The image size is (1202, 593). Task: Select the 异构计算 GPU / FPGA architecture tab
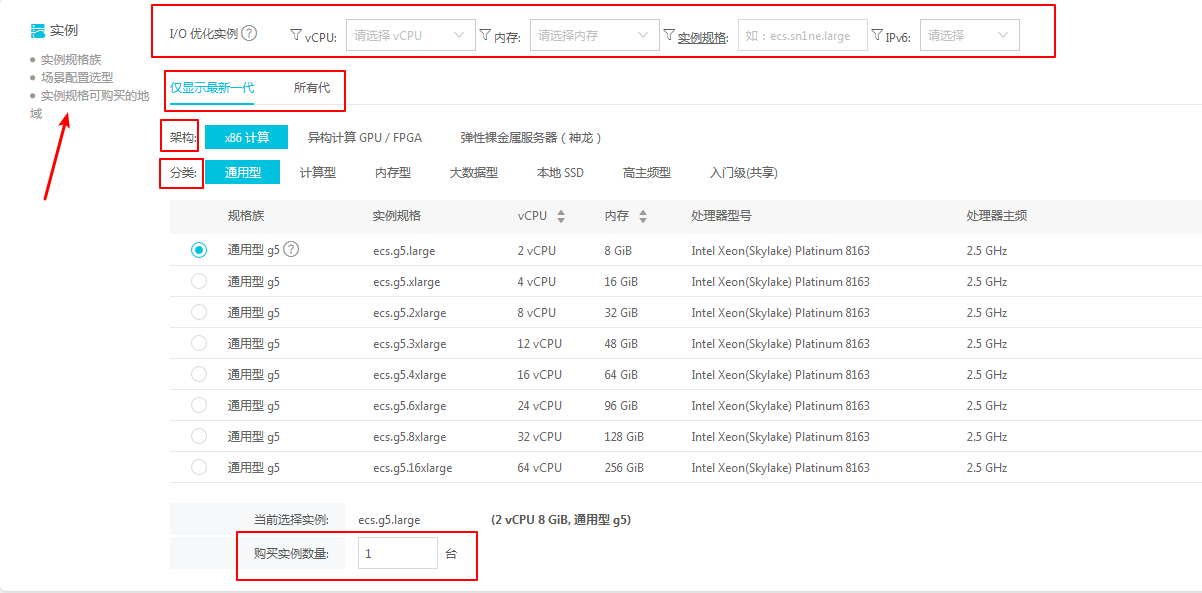click(364, 137)
